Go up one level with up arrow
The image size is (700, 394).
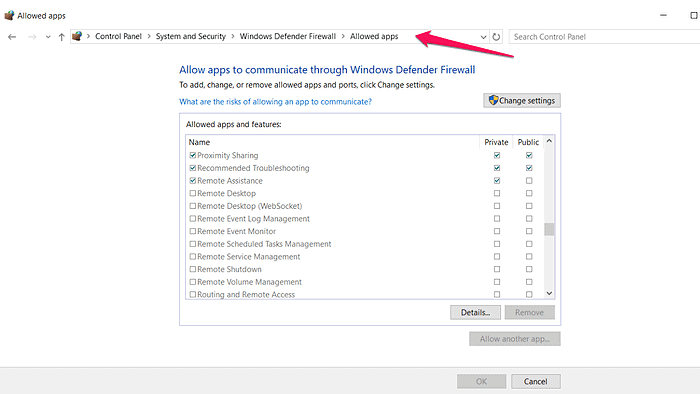coord(62,37)
